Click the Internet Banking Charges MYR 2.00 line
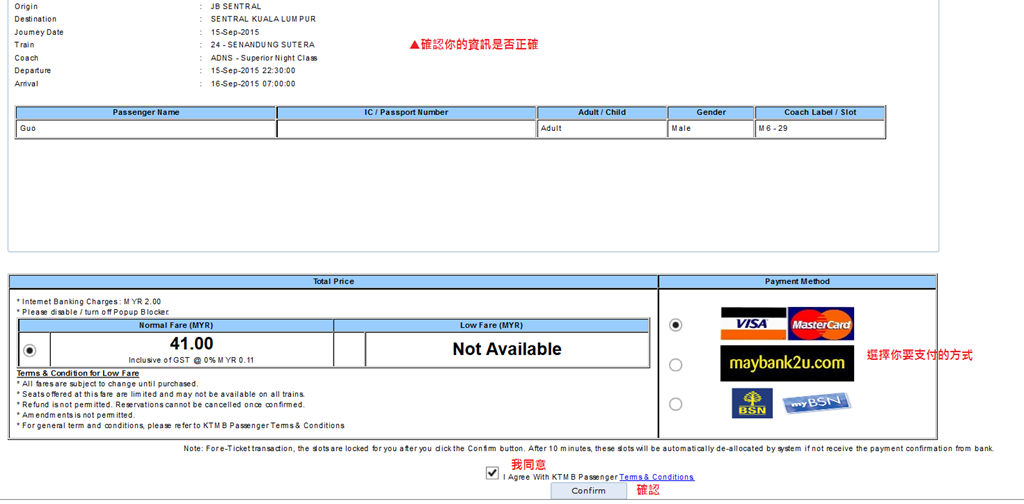 point(89,302)
